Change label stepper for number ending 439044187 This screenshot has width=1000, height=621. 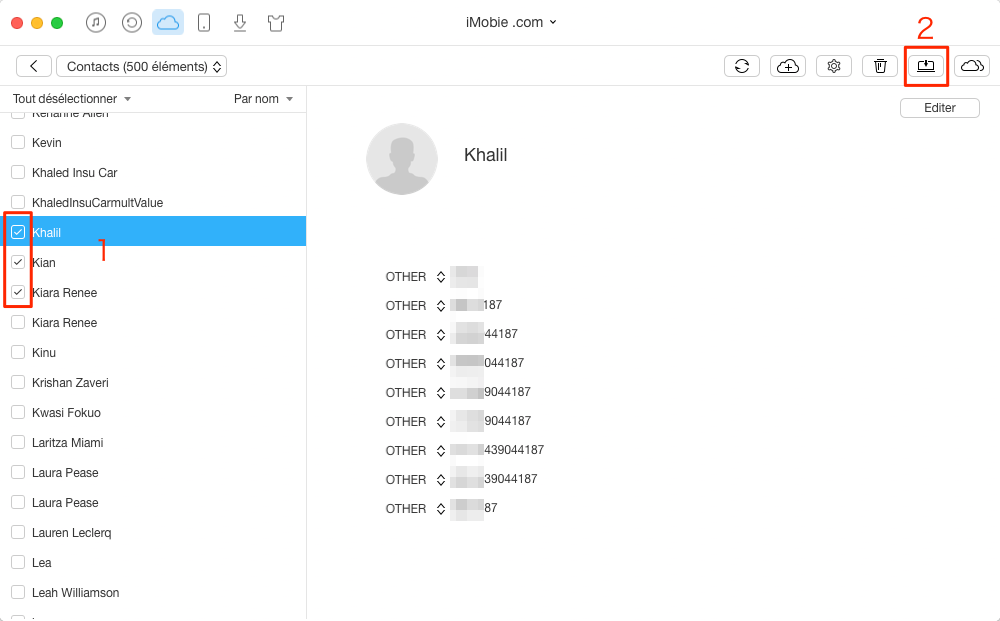pyautogui.click(x=441, y=451)
